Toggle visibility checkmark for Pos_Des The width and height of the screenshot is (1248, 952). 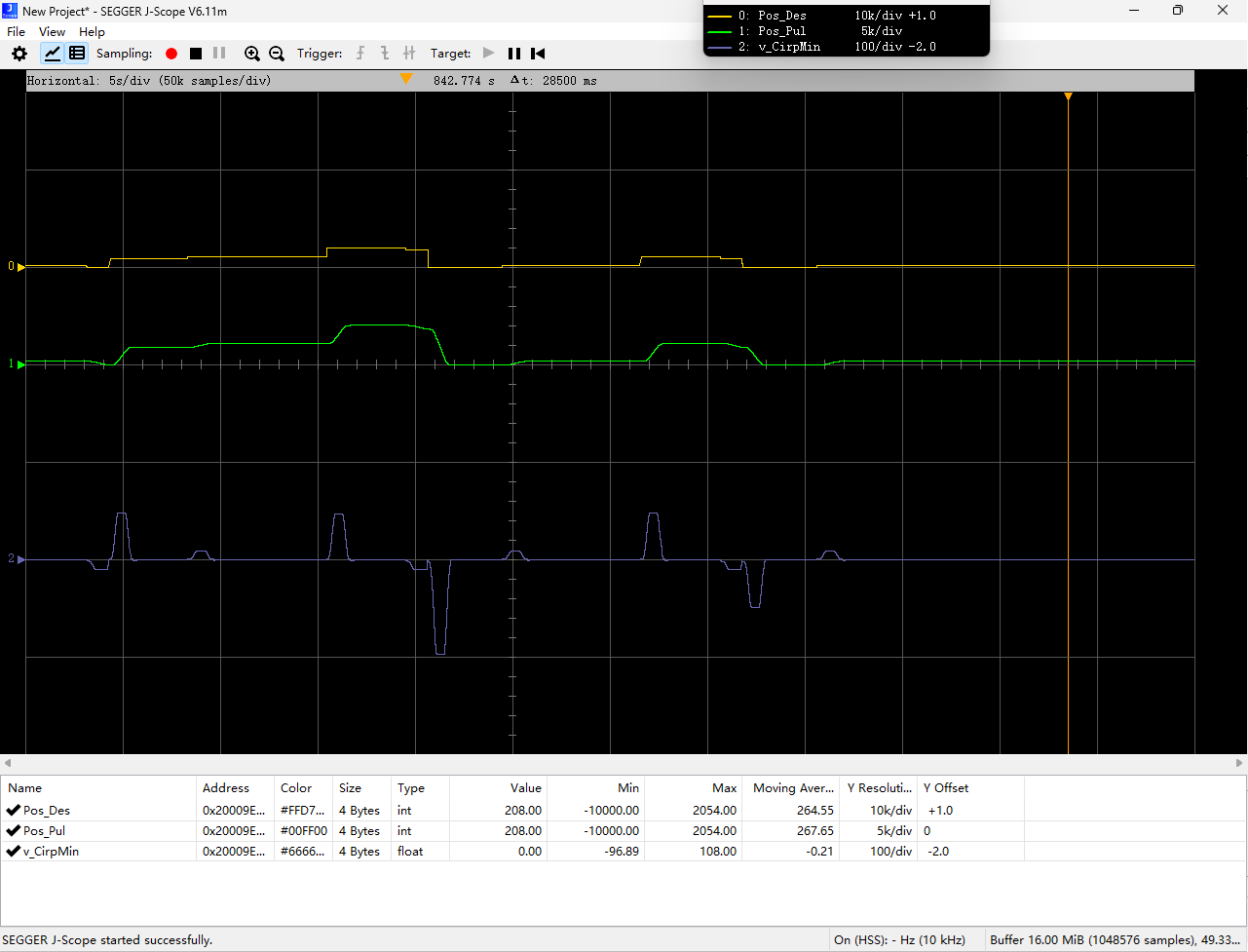14,810
